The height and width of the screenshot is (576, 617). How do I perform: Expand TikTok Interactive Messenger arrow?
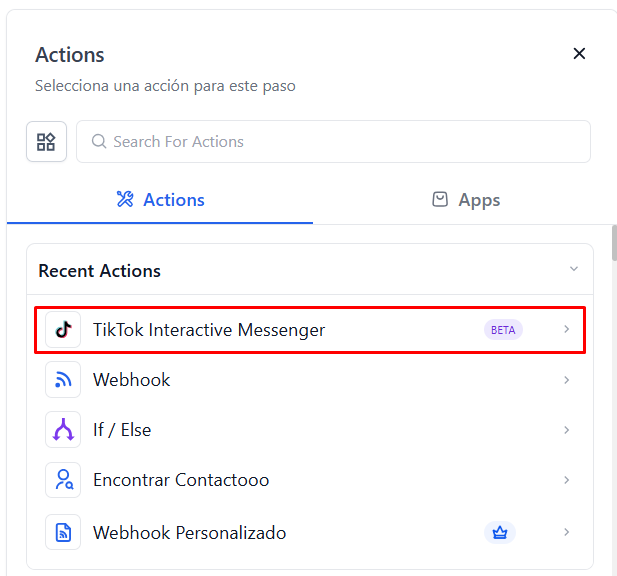coord(566,330)
